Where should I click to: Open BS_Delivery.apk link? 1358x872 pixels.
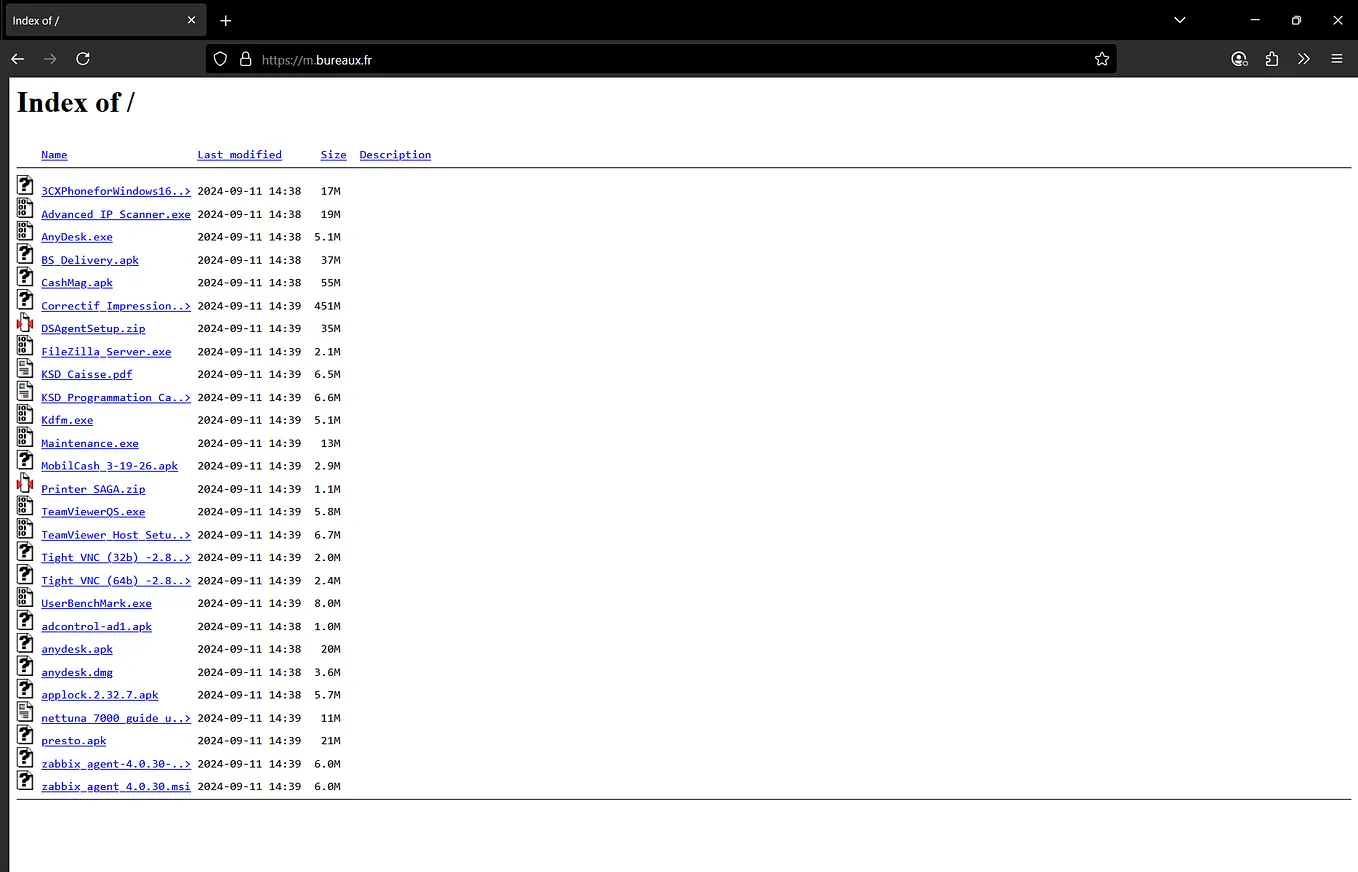click(x=90, y=260)
